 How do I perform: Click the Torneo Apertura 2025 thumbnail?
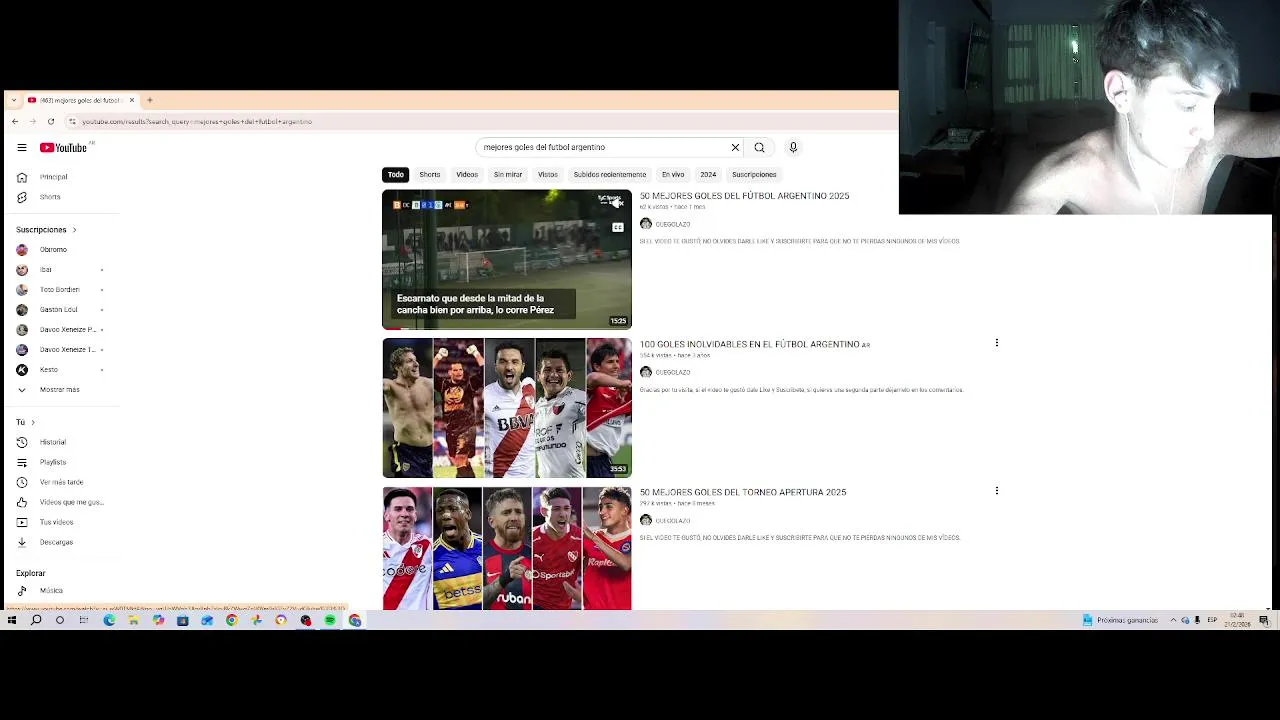pyautogui.click(x=507, y=548)
